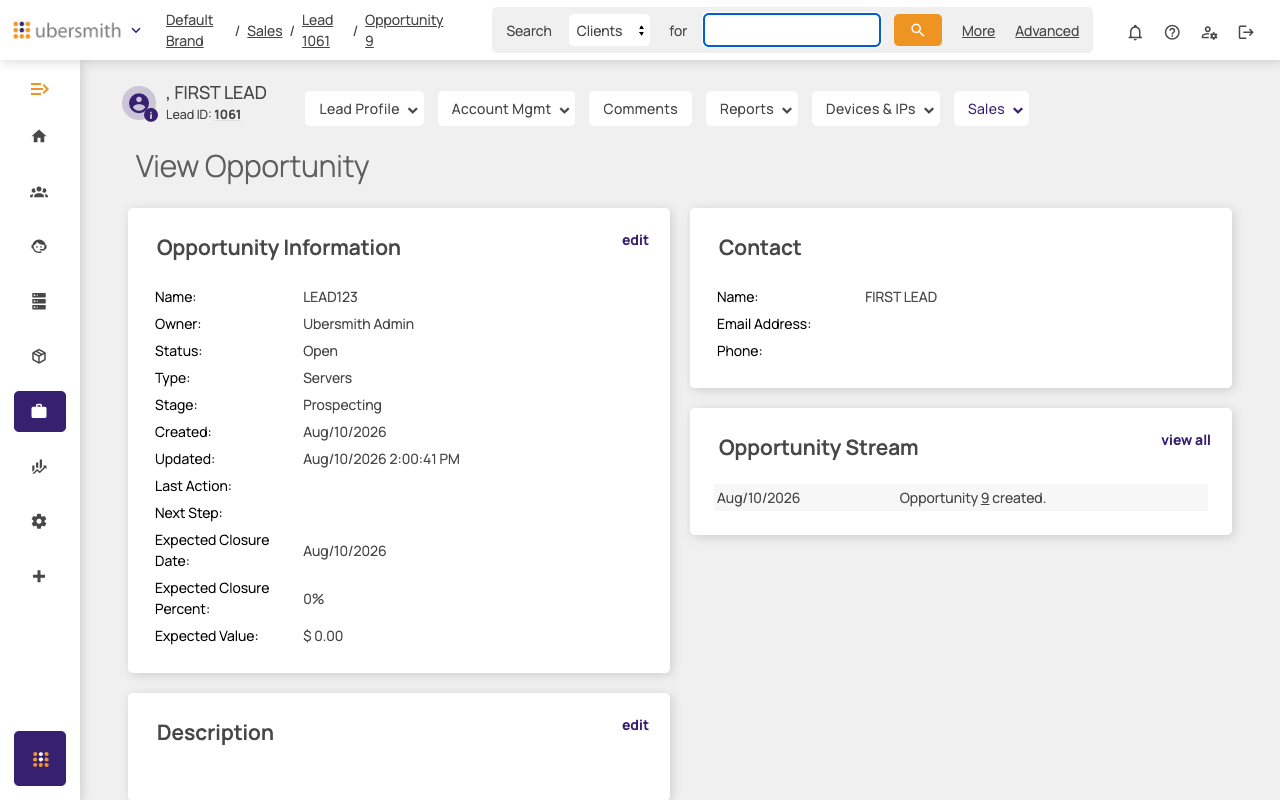Open the app grid button at bottom-left
Screen dimensions: 1280x800
[x=40, y=759]
